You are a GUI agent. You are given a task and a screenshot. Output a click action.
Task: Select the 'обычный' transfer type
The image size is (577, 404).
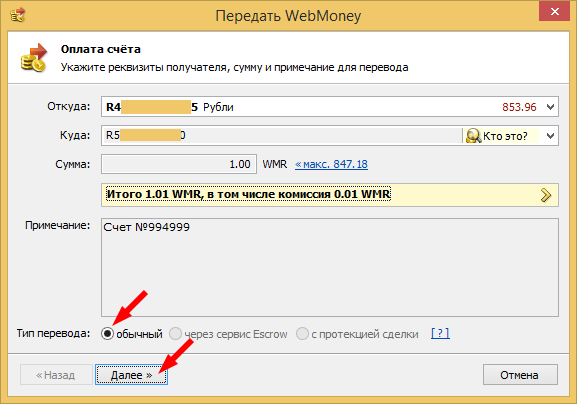107,334
